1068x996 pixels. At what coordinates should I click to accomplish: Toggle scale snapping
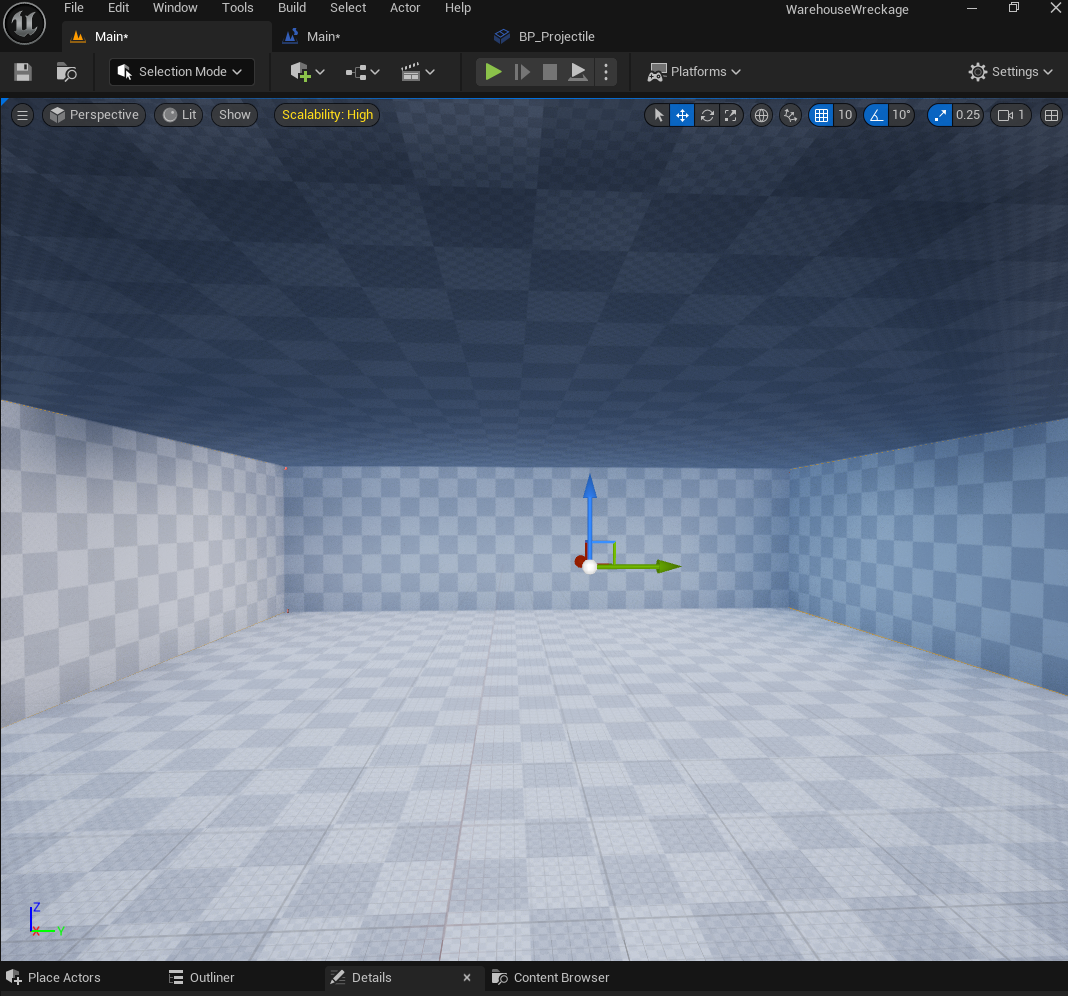click(940, 115)
